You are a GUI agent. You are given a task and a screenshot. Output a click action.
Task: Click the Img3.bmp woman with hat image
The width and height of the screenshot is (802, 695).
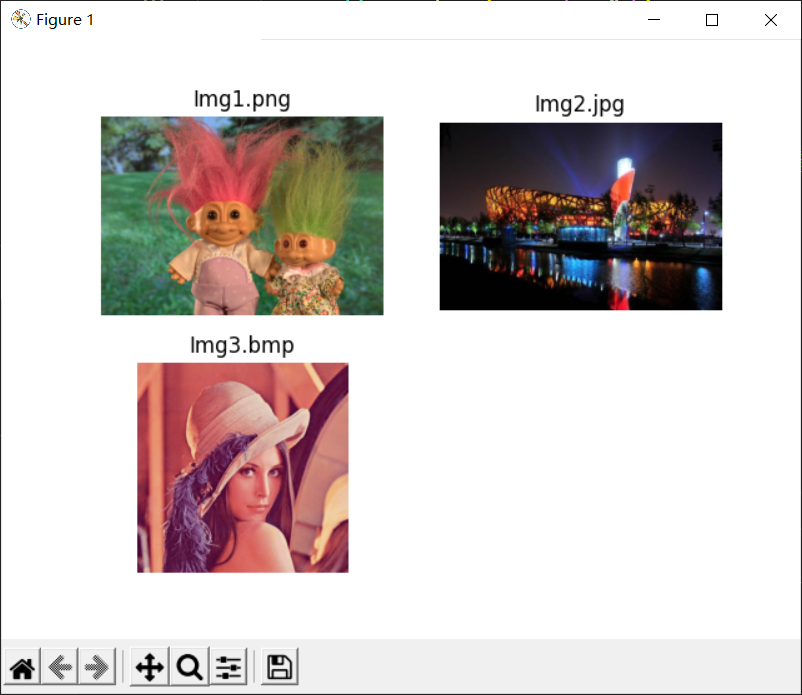pos(243,467)
